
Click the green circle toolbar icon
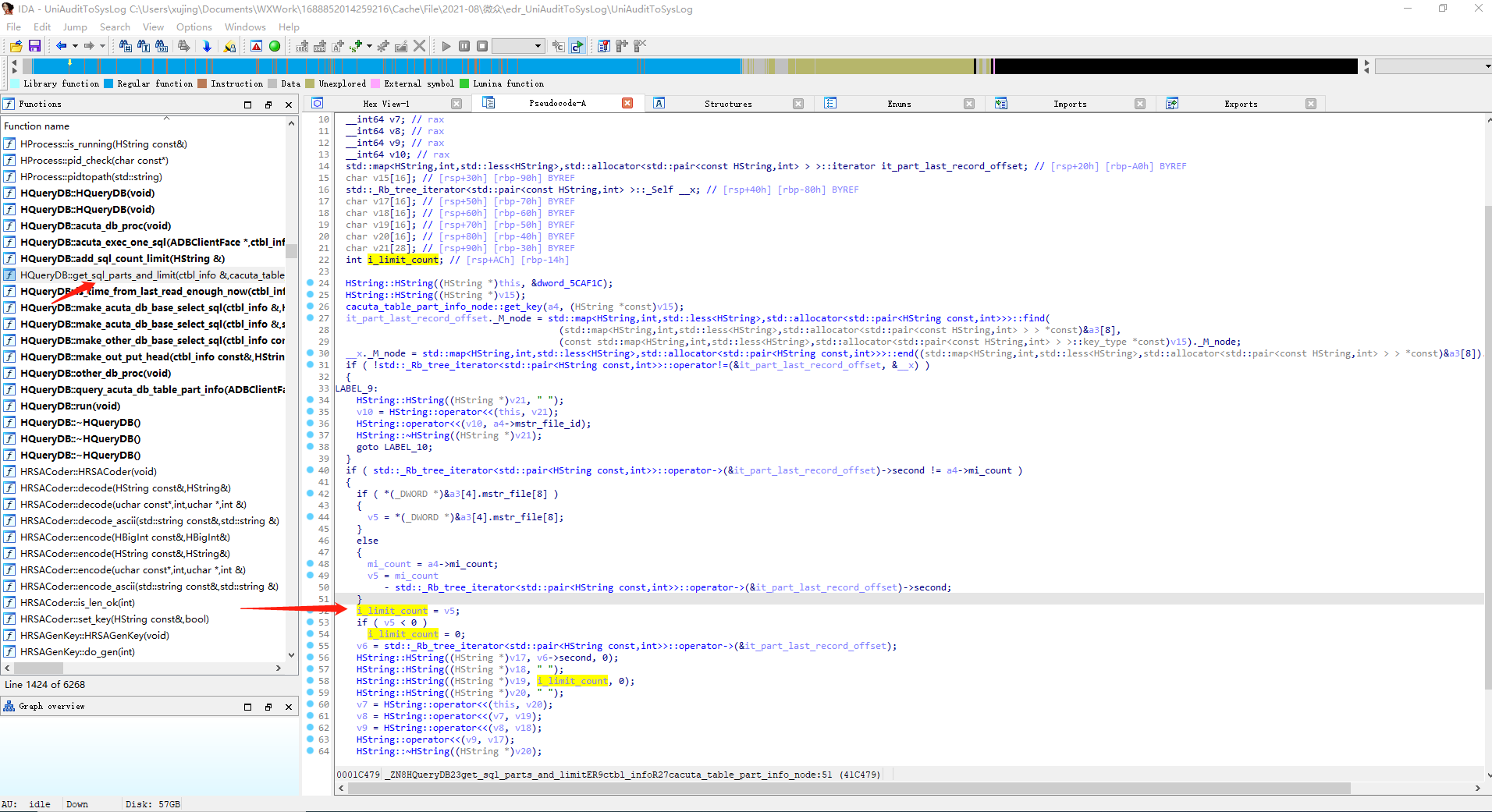tap(275, 46)
